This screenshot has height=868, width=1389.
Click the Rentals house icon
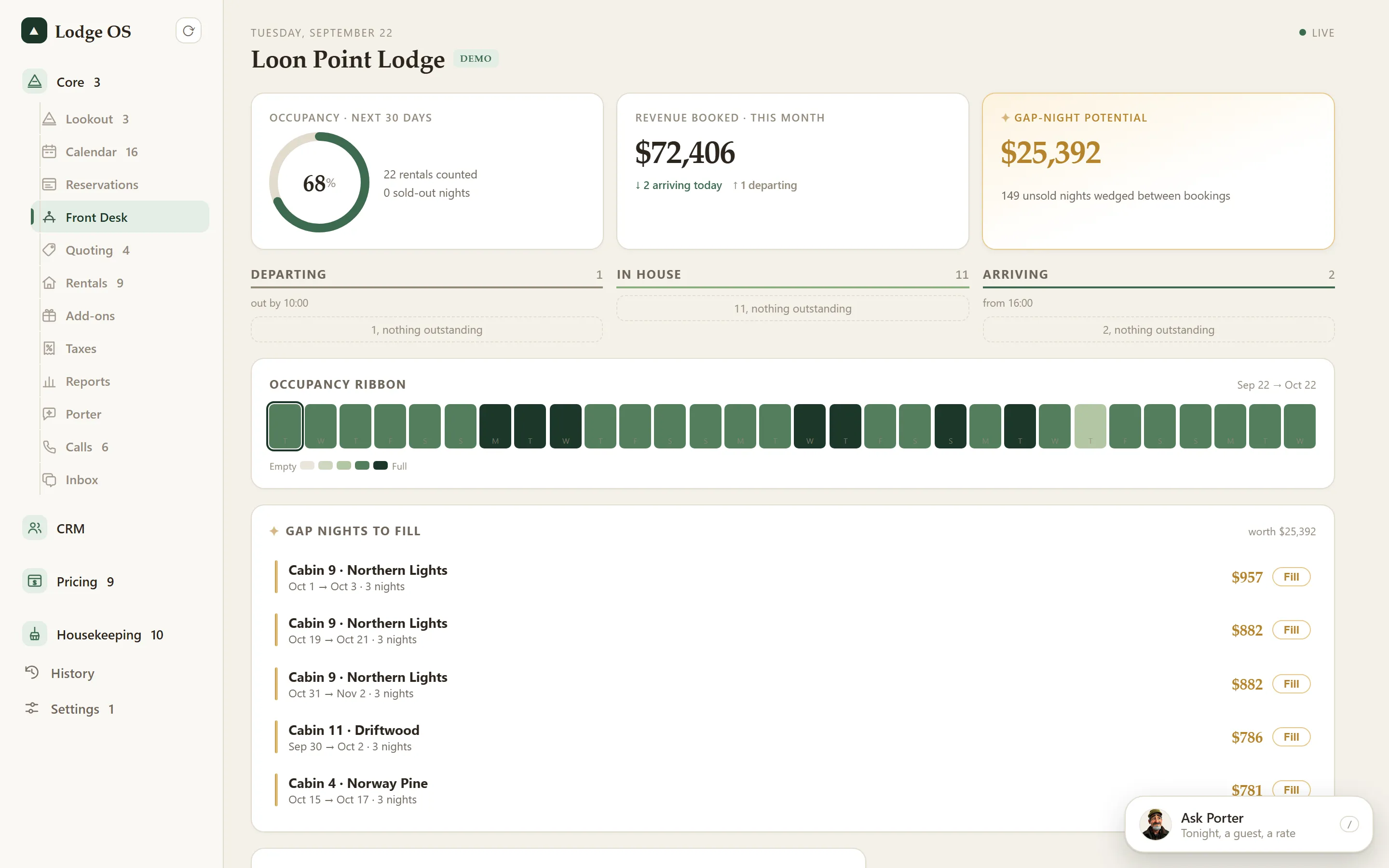49,283
